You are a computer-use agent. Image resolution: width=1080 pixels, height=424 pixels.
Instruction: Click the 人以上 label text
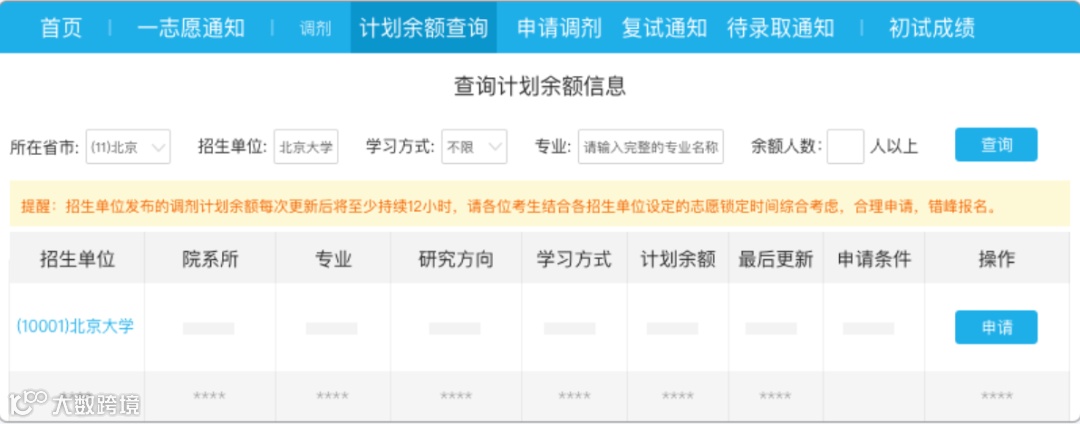pos(894,147)
